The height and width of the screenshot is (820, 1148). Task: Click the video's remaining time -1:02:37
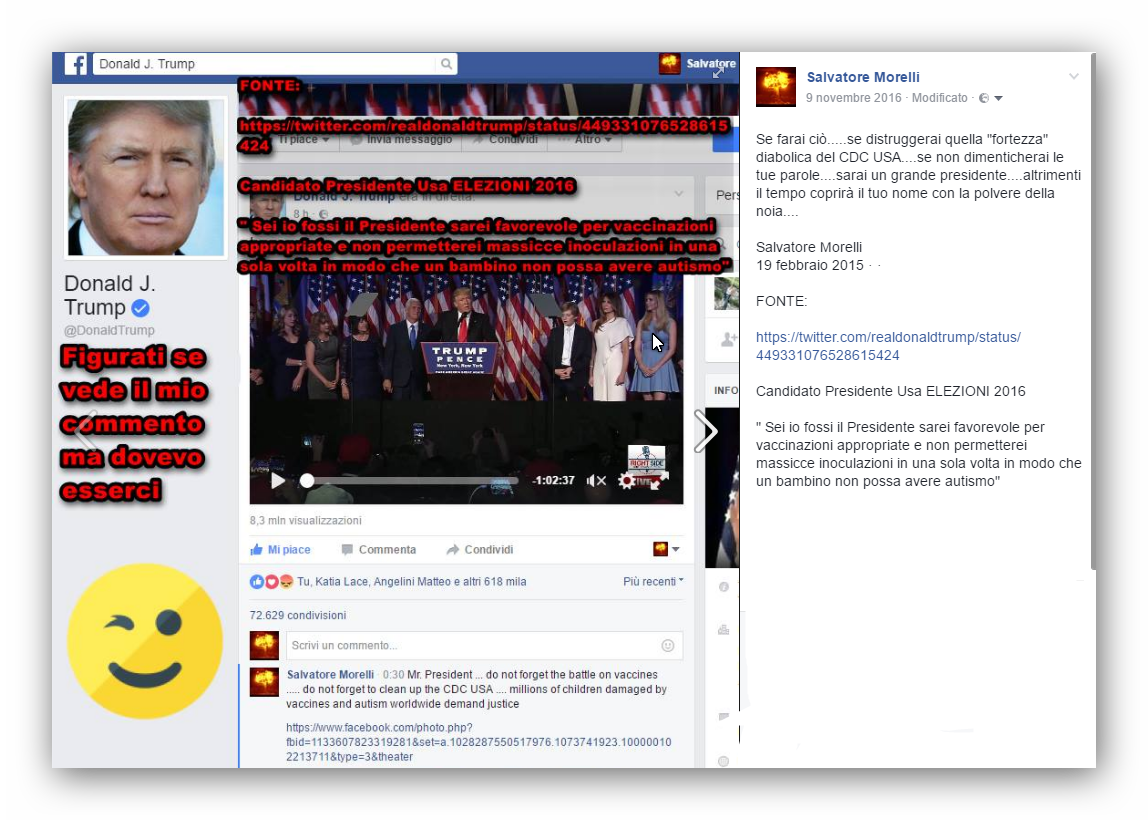click(x=553, y=480)
